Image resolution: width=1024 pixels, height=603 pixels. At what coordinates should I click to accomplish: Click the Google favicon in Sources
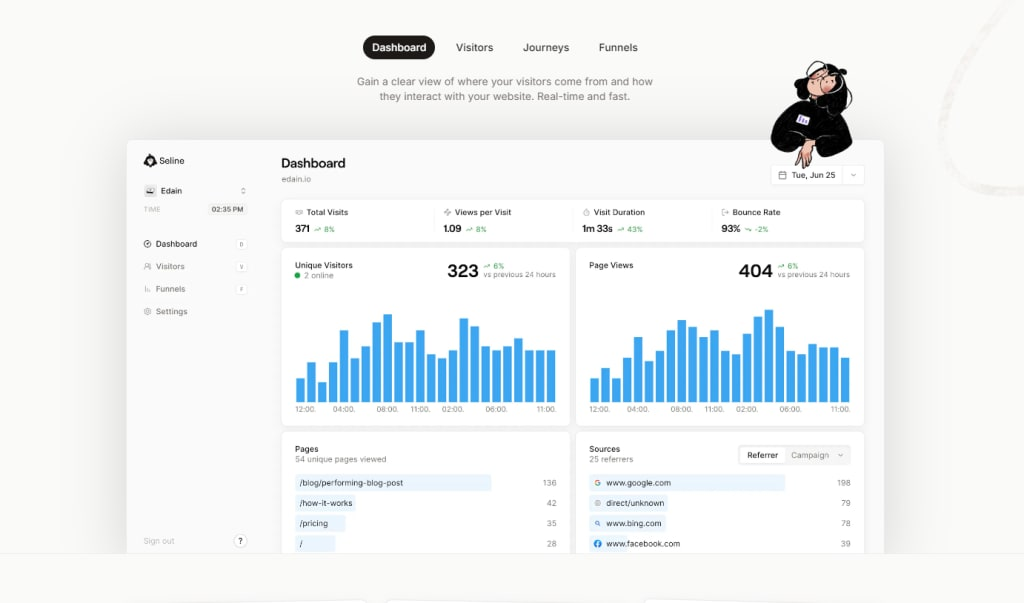[598, 483]
